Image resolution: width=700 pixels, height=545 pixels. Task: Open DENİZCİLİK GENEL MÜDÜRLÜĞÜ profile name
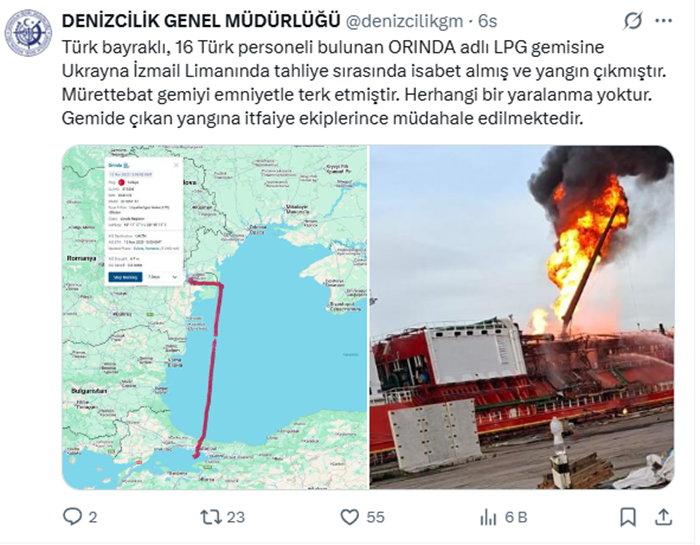[x=201, y=21]
